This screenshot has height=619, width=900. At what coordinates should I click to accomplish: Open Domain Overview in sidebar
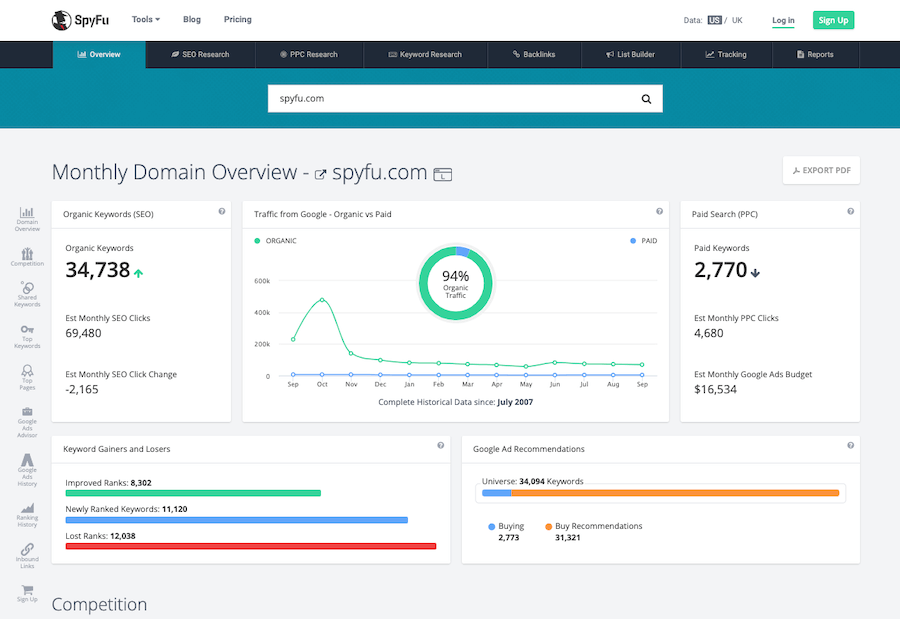(x=27, y=219)
